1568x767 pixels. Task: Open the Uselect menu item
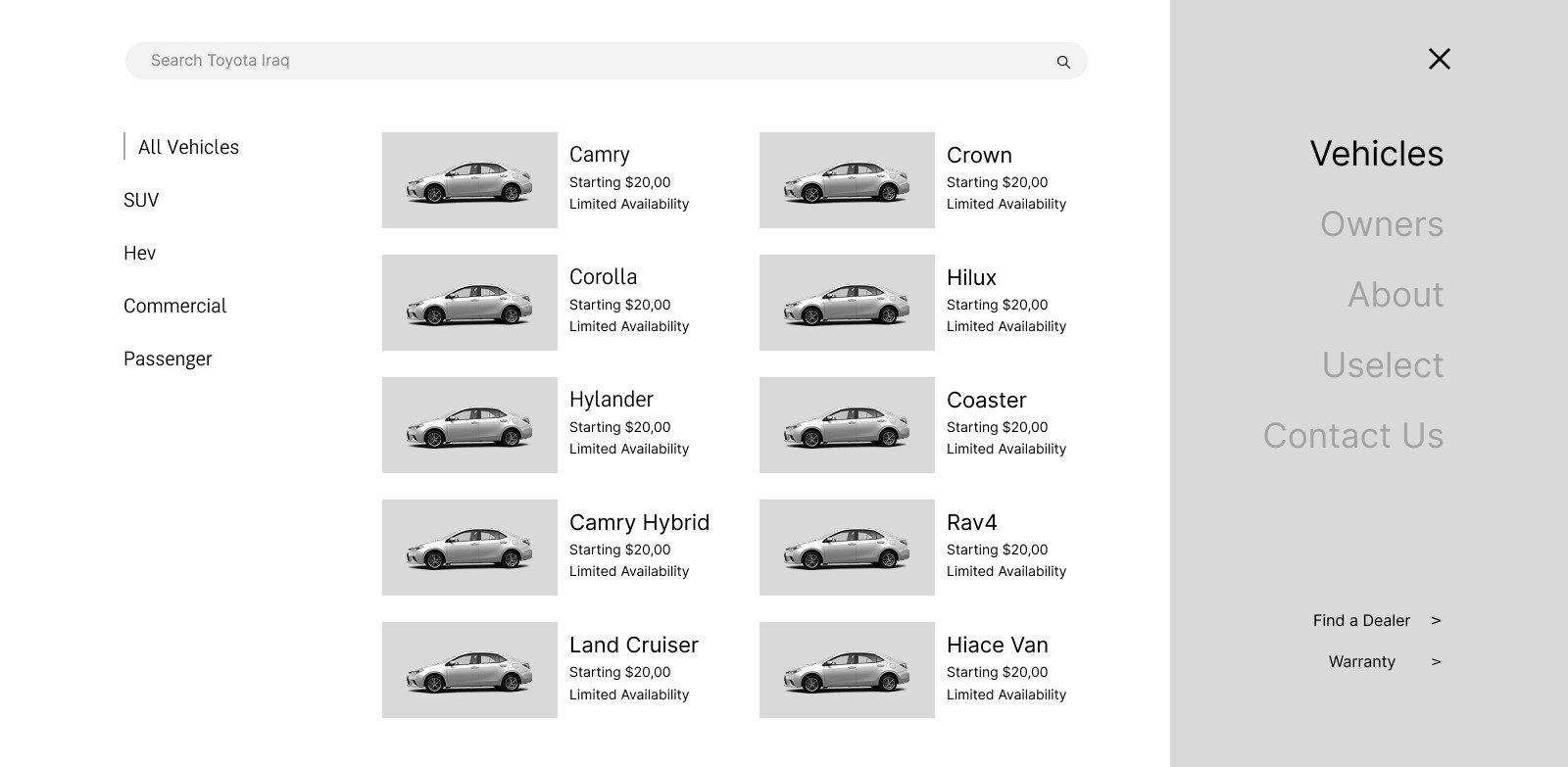click(x=1383, y=365)
